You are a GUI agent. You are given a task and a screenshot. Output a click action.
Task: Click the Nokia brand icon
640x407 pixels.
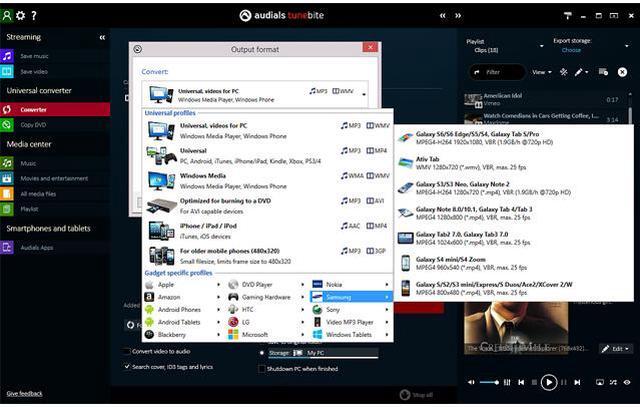[317, 284]
